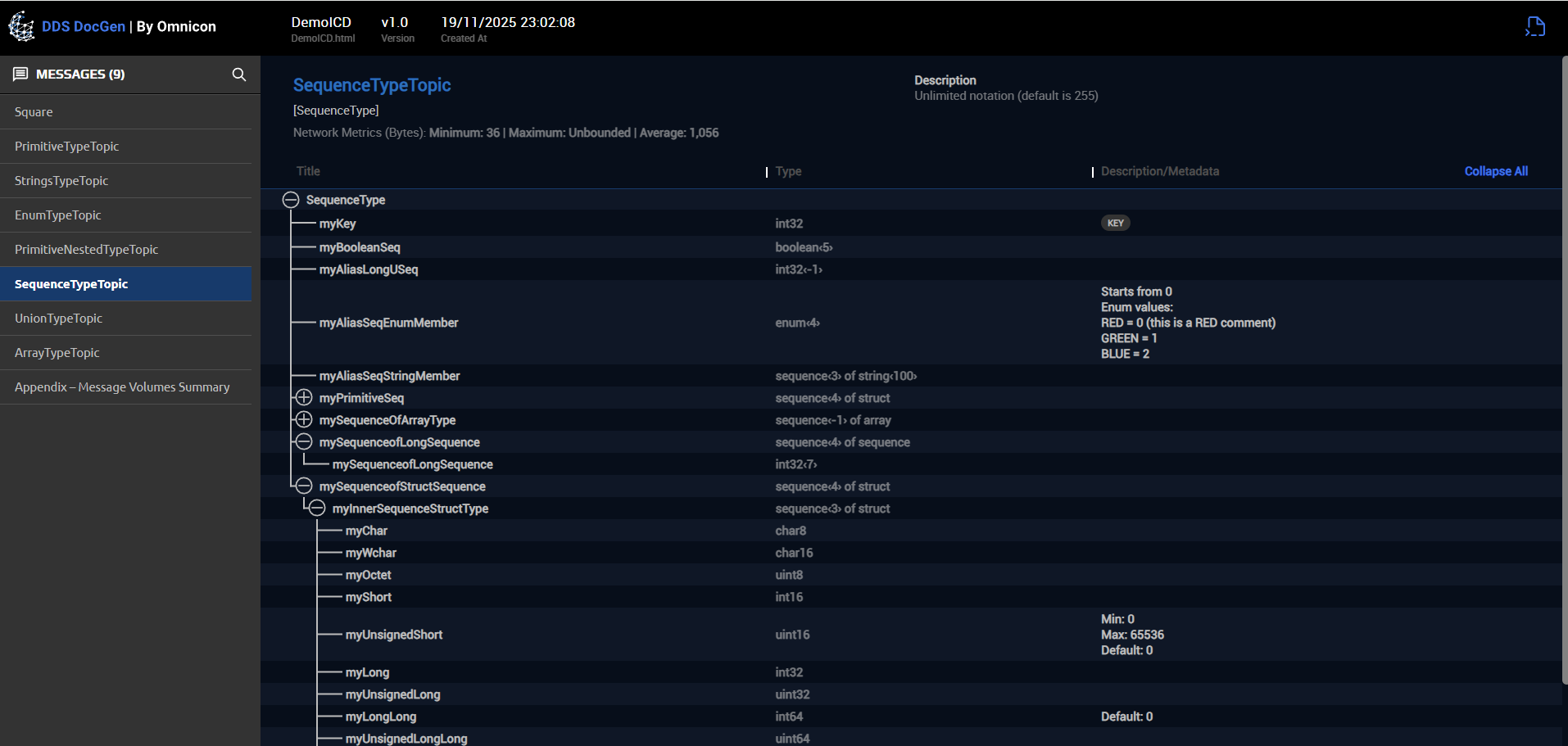The image size is (1568, 746).
Task: Select the myUnsignedShort row
Action: [x=394, y=635]
